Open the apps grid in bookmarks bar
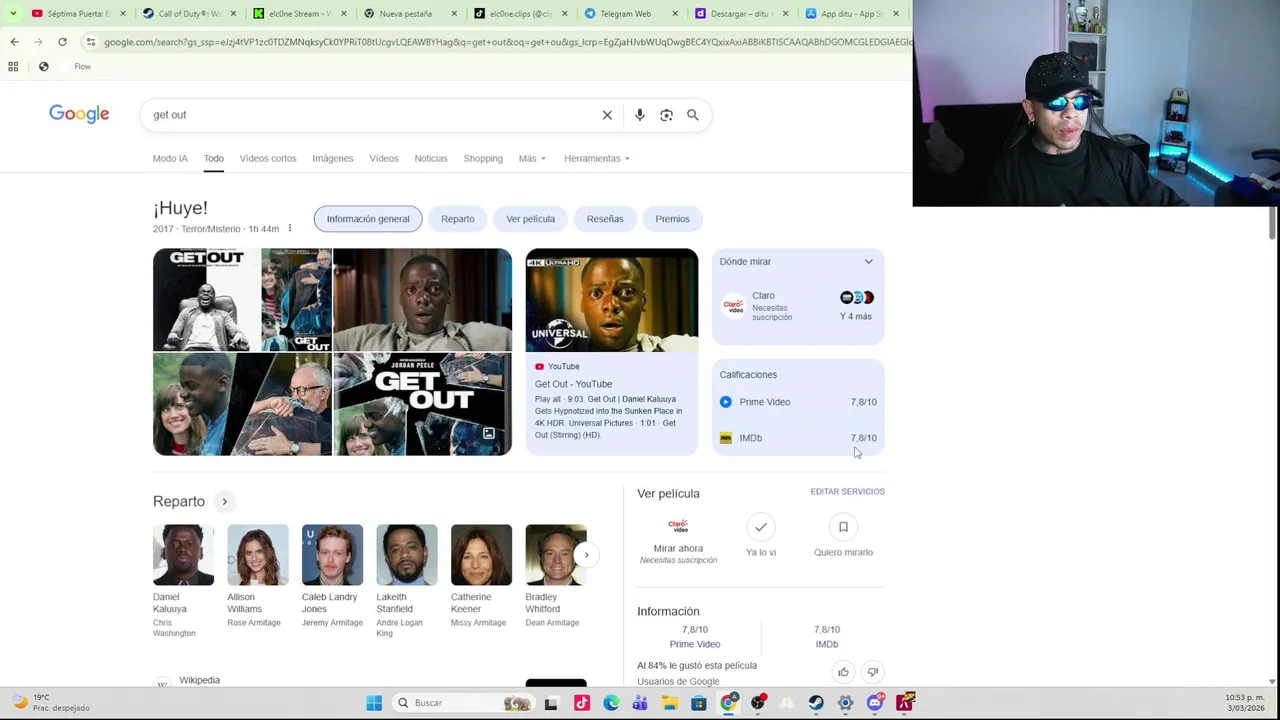This screenshot has height=720, width=1280. point(13,67)
